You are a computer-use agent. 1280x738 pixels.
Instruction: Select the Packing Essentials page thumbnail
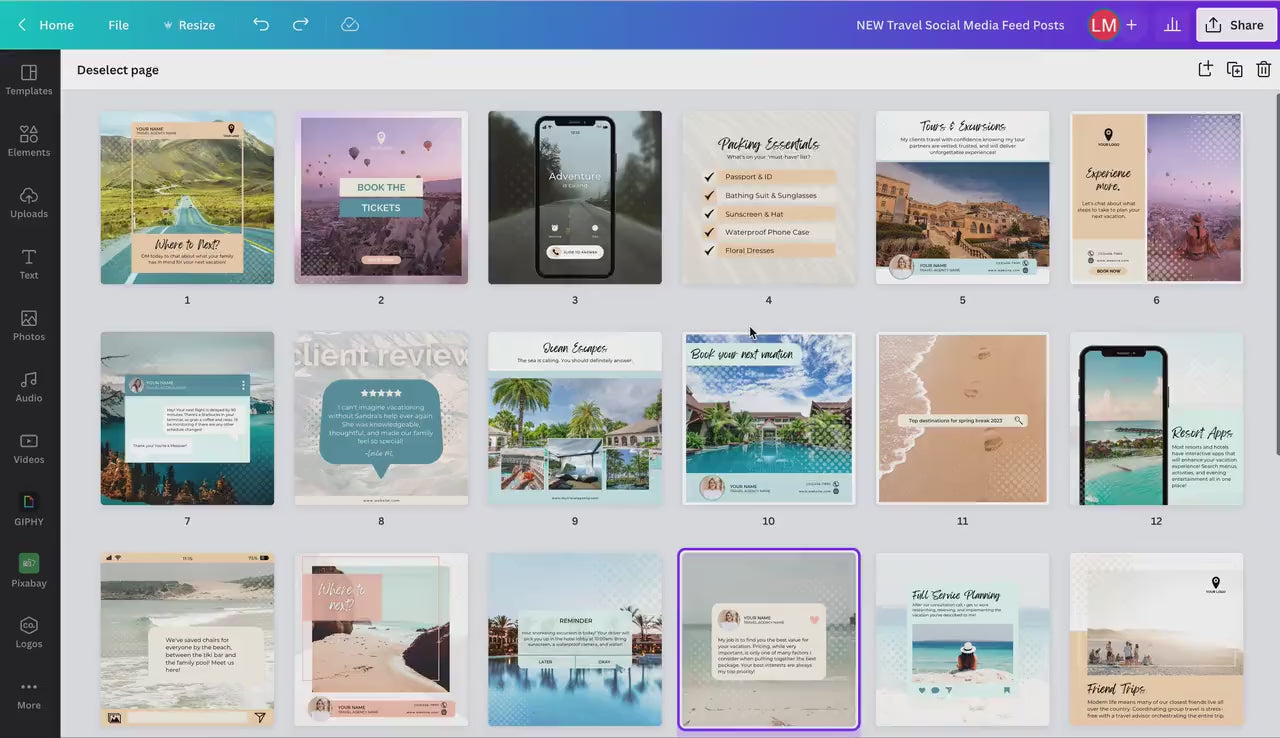[x=768, y=197]
